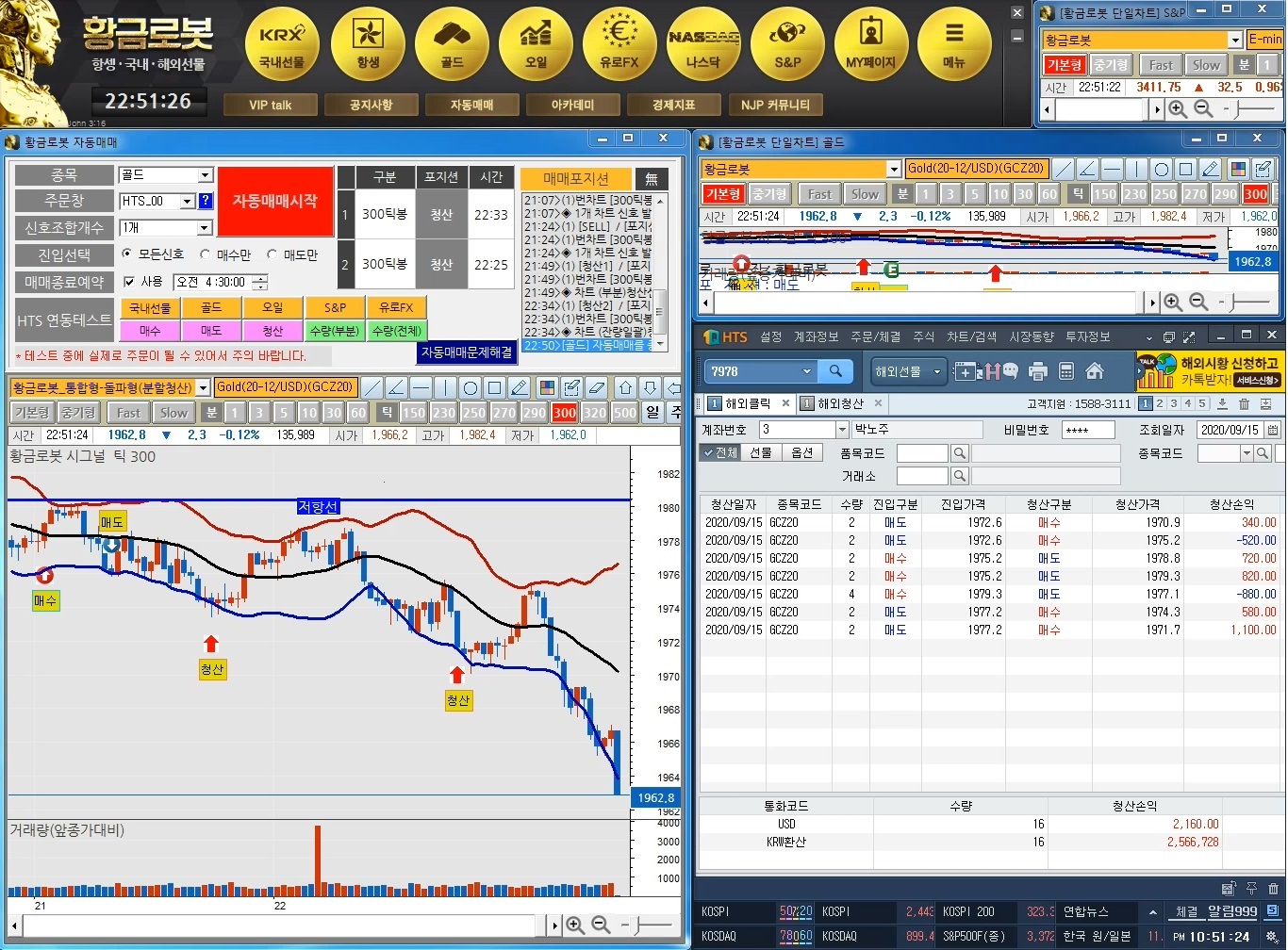
Task: Click the eraser tool in main chart toolbar
Action: 596,387
